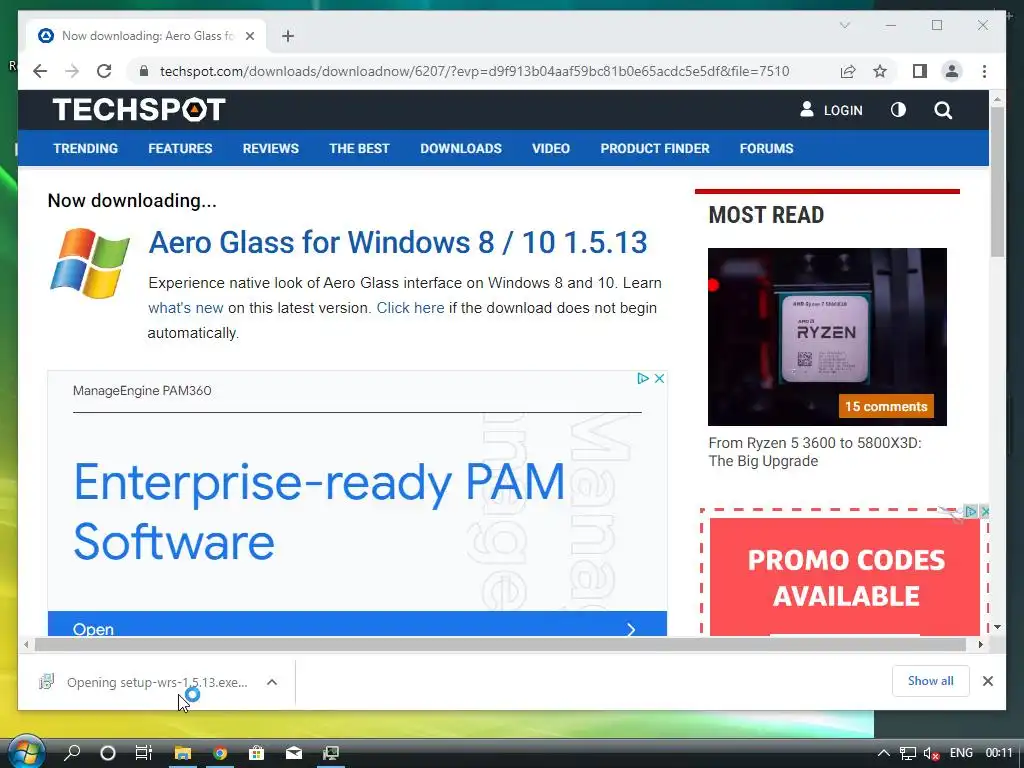1024x768 pixels.
Task: Open the Ryzen article thumbnail
Action: tap(827, 336)
